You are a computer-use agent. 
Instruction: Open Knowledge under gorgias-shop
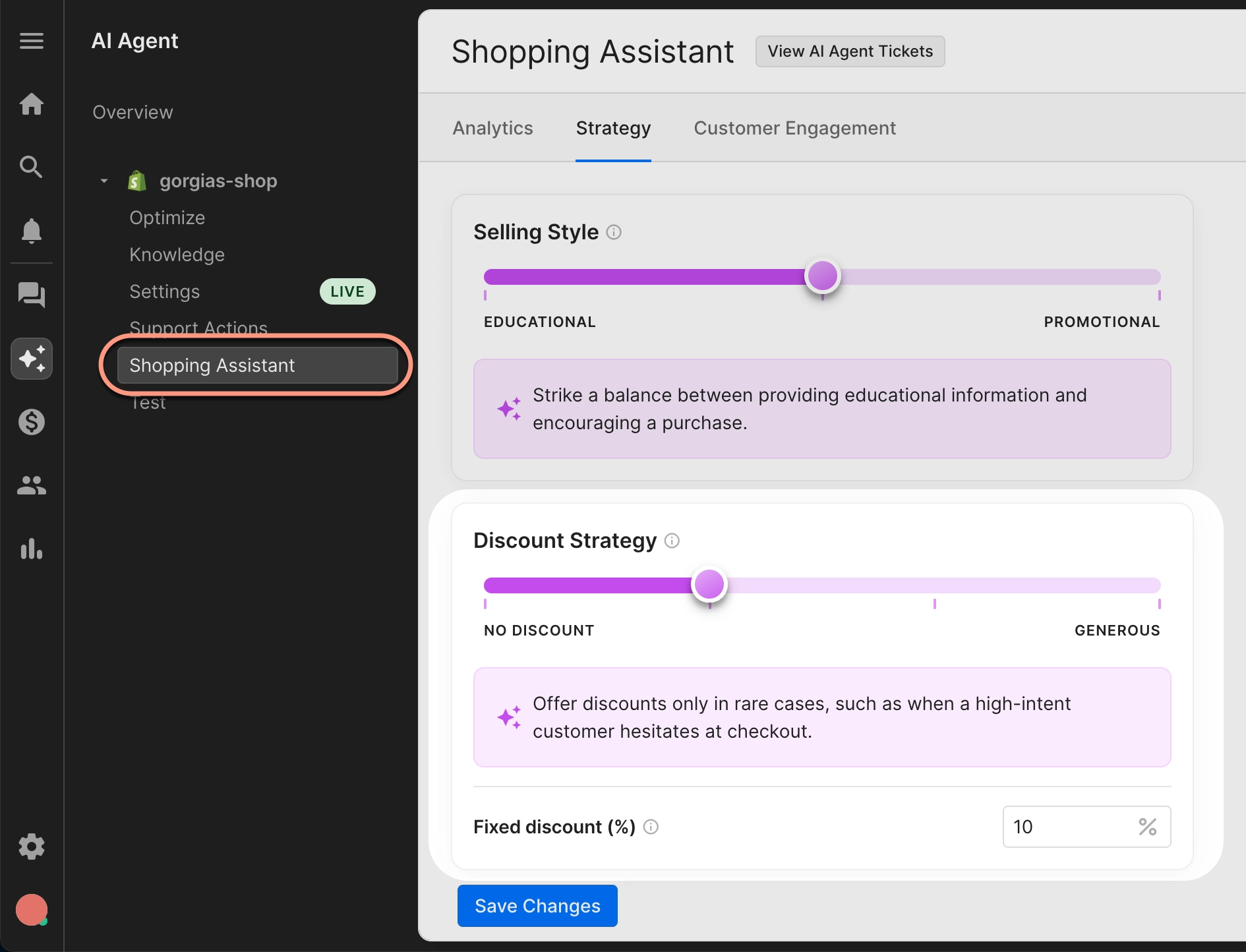click(177, 254)
